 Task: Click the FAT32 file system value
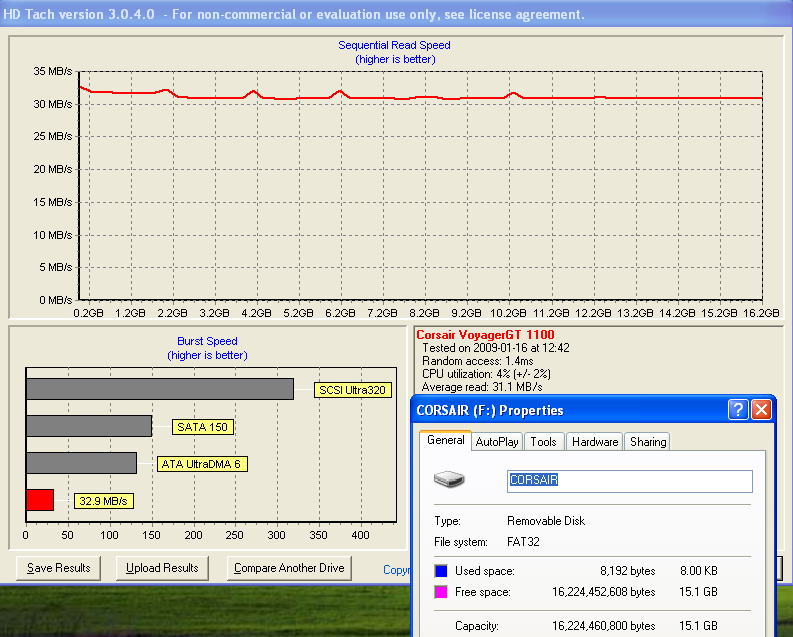coord(523,542)
